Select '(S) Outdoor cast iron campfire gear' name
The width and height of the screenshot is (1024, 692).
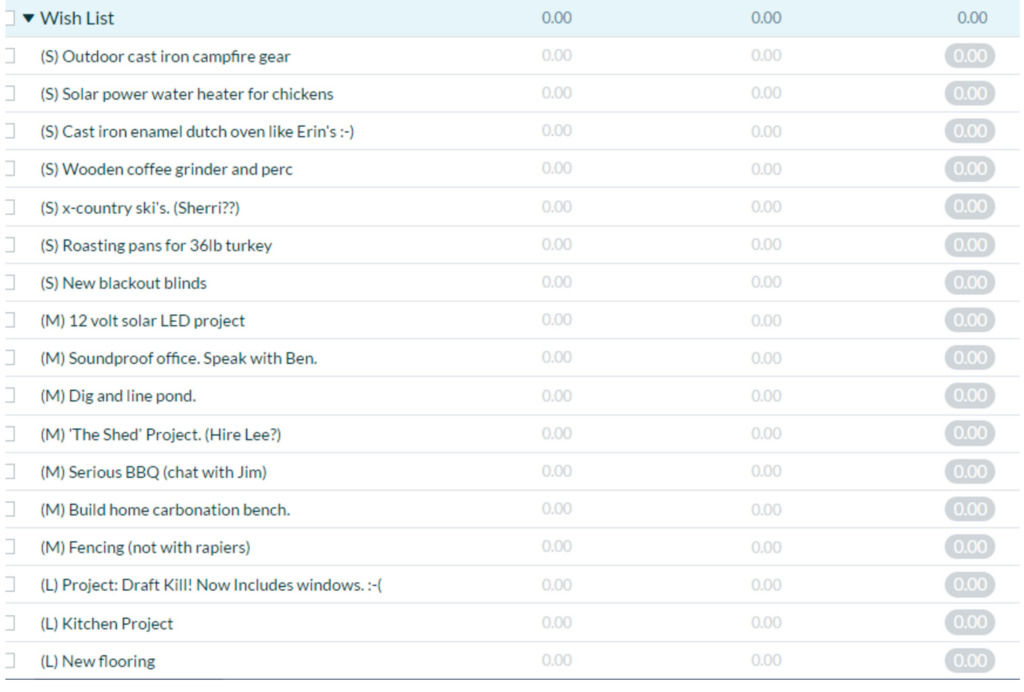(x=165, y=57)
